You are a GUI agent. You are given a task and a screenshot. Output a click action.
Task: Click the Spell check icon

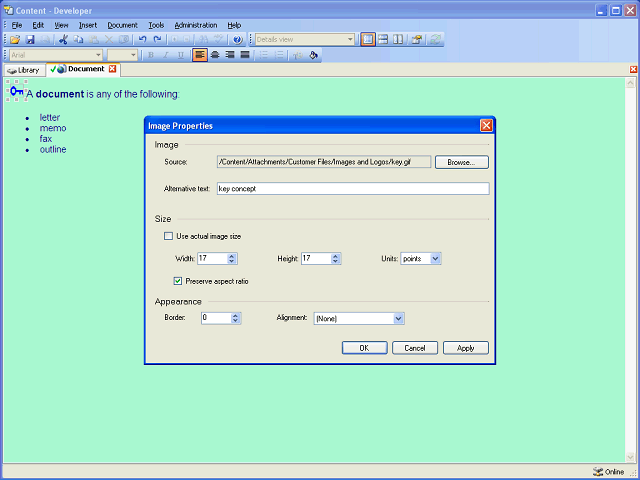click(x=219, y=40)
